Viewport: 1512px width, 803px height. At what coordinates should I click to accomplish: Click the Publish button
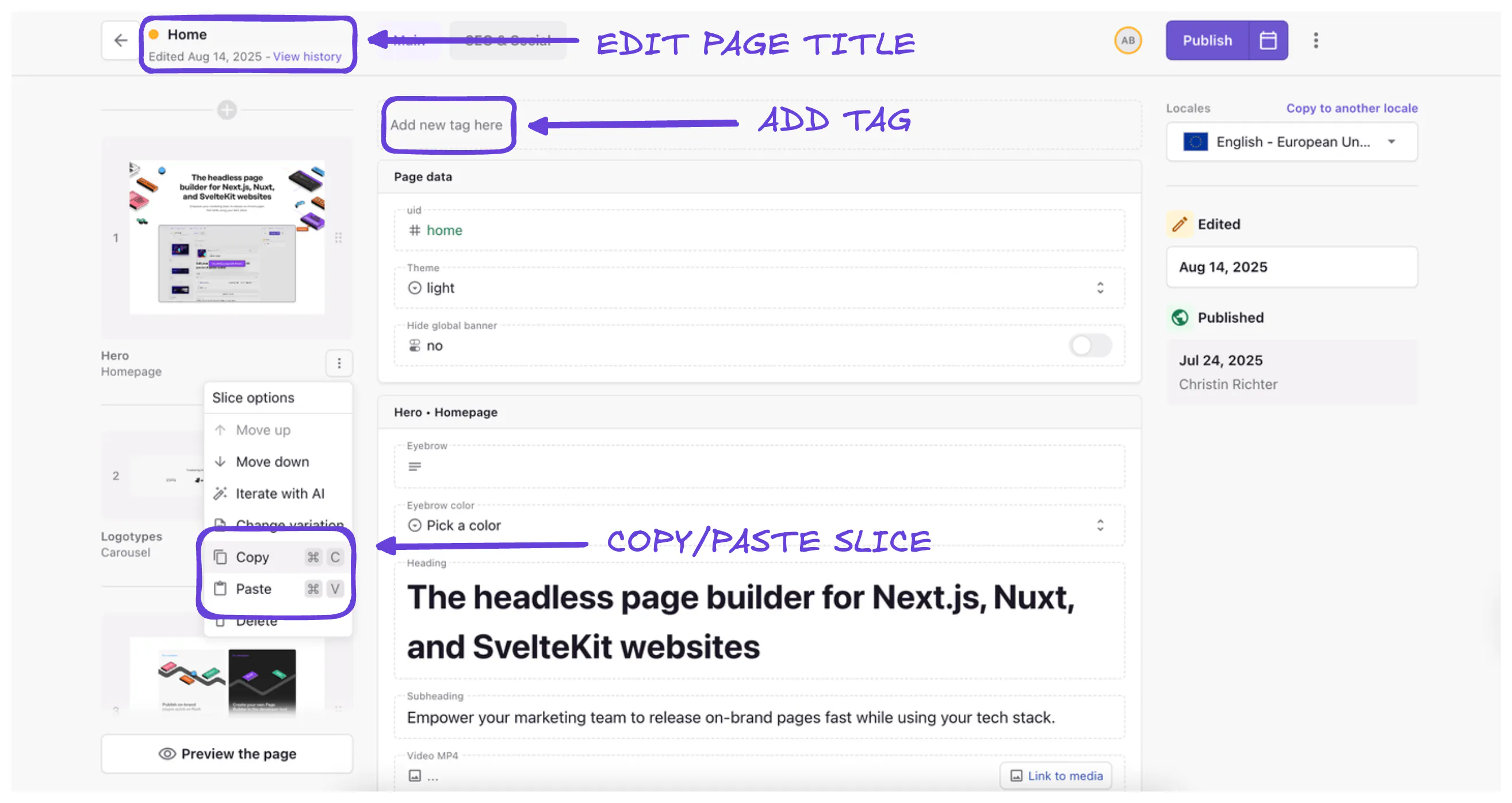point(1207,40)
